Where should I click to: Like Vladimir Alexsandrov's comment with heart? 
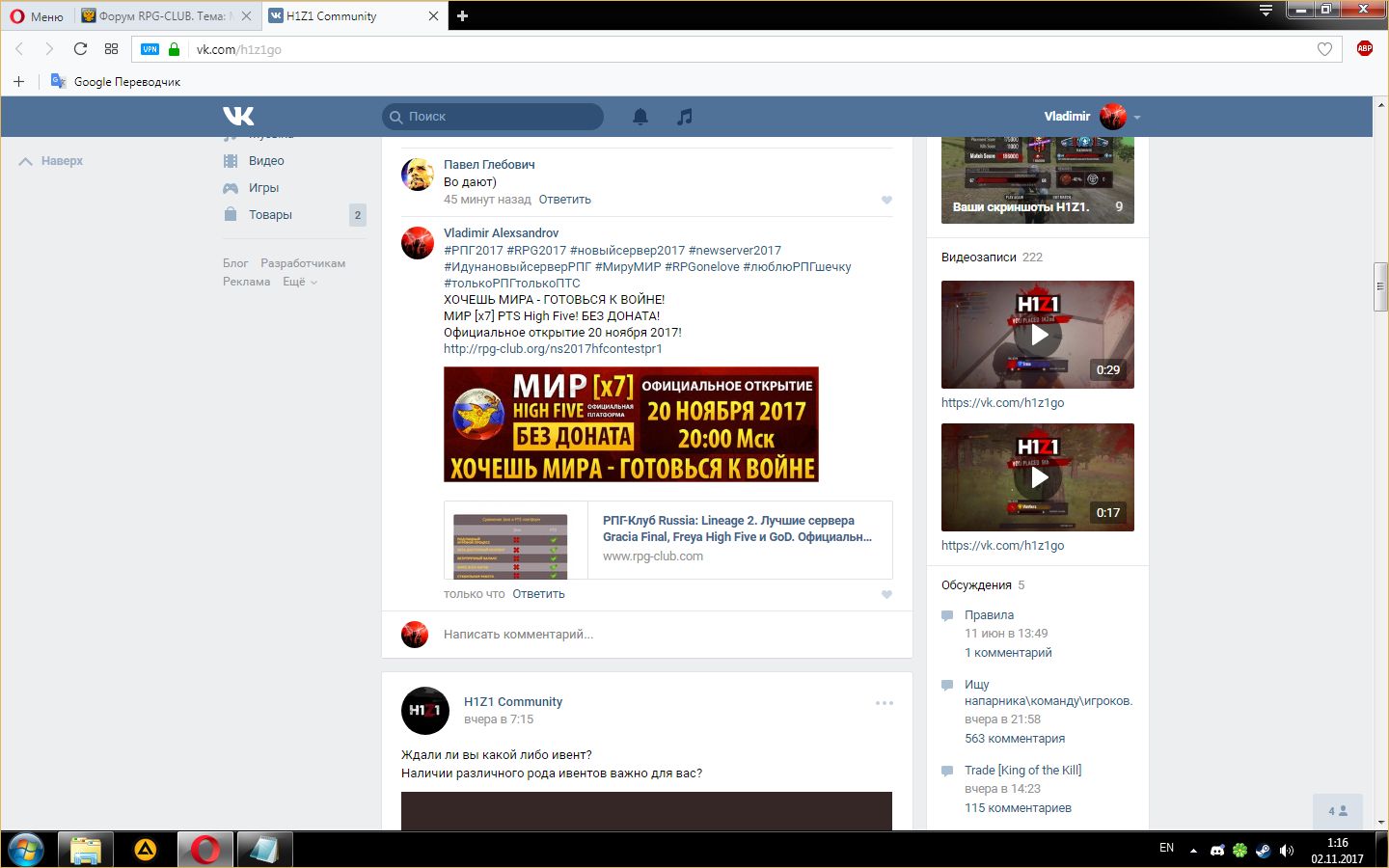pyautogui.click(x=886, y=594)
